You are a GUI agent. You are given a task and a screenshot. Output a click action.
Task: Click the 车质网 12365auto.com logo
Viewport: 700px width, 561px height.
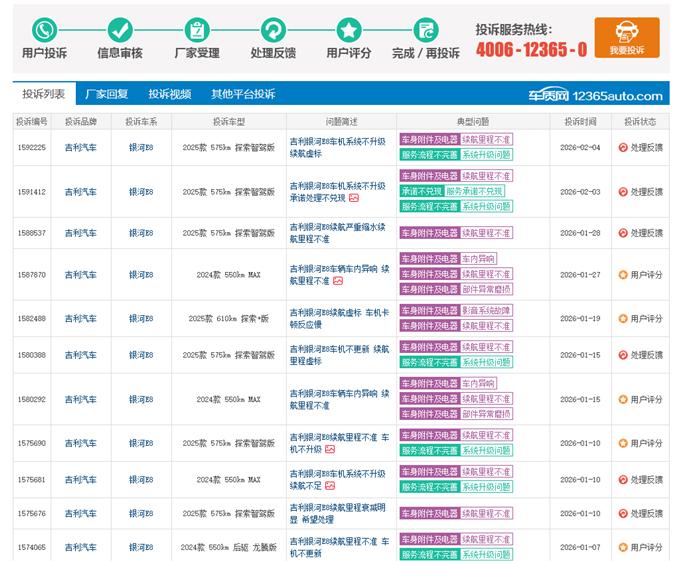tap(595, 96)
